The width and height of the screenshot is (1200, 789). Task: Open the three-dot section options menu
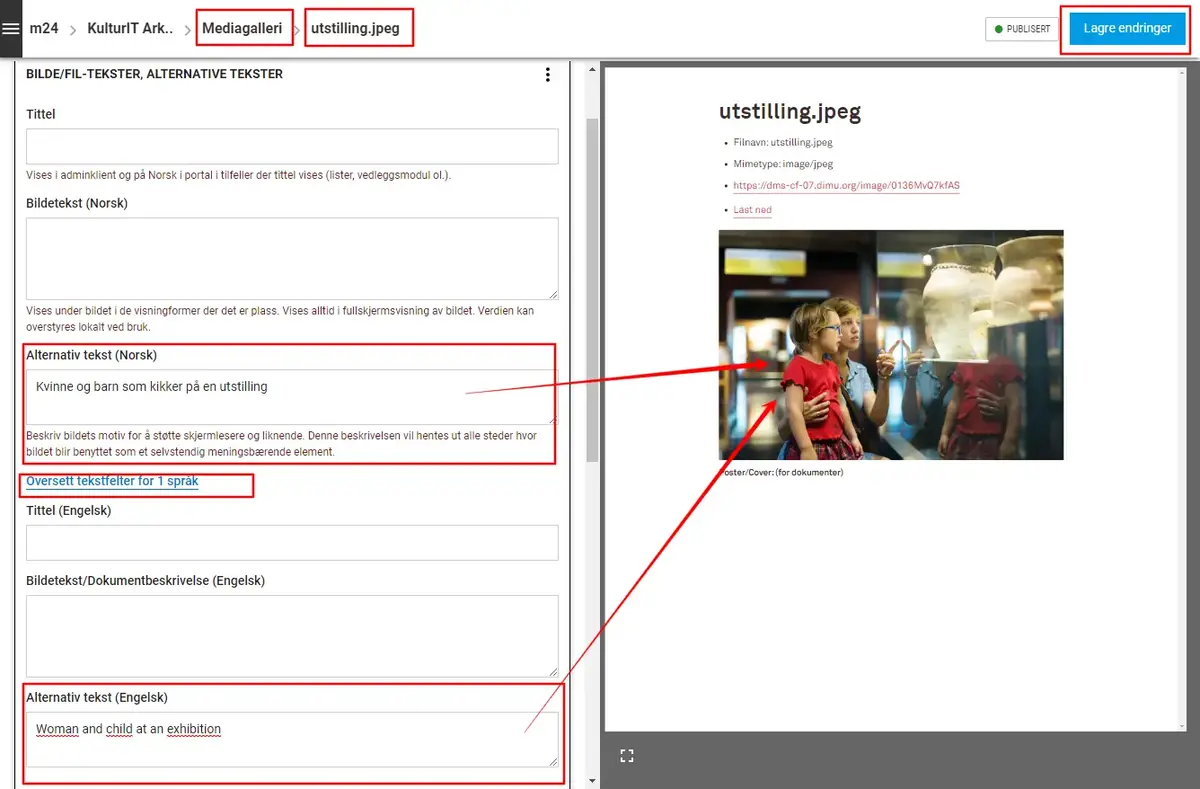click(x=547, y=75)
